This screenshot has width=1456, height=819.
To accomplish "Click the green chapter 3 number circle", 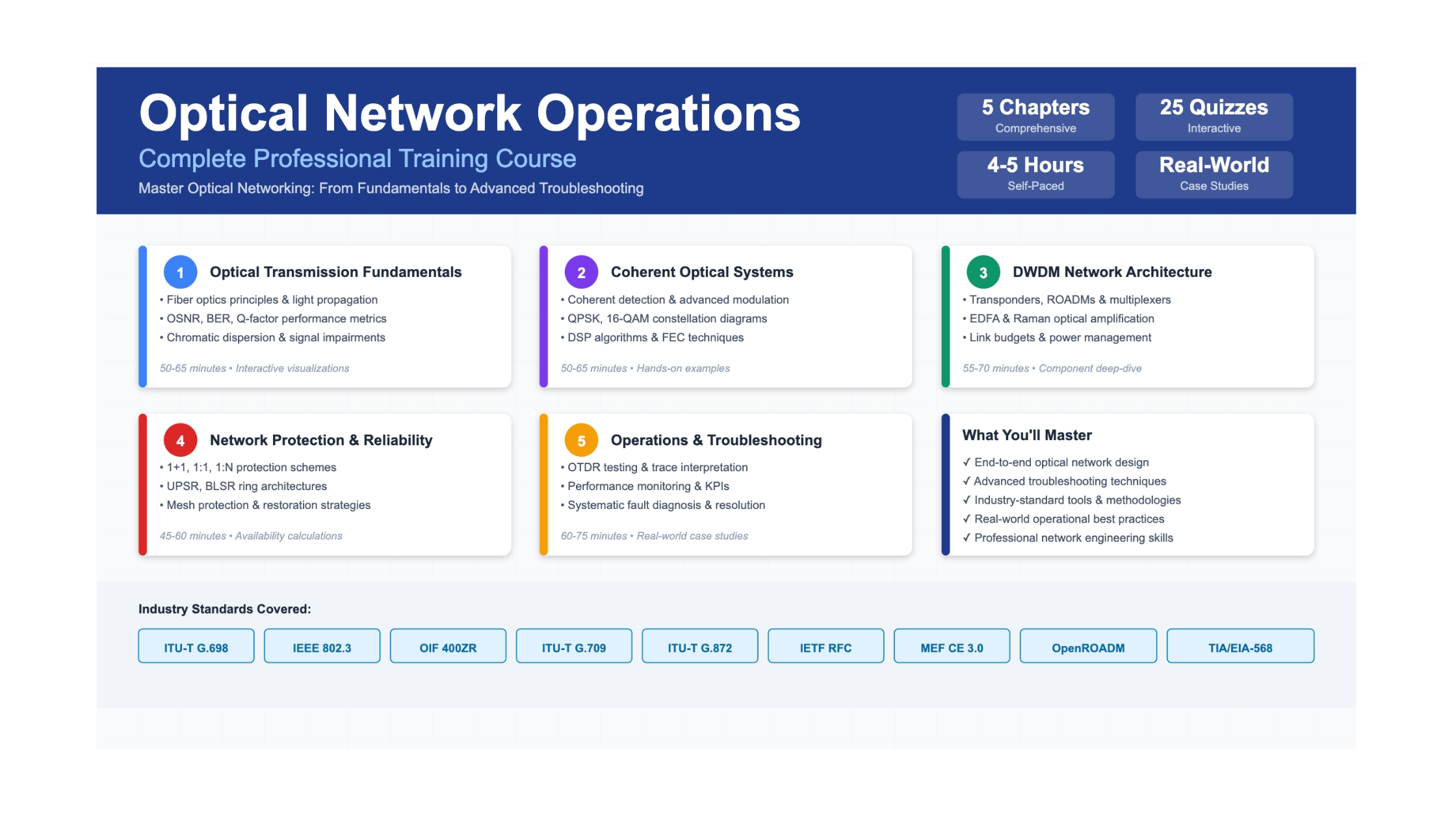I will pyautogui.click(x=983, y=272).
